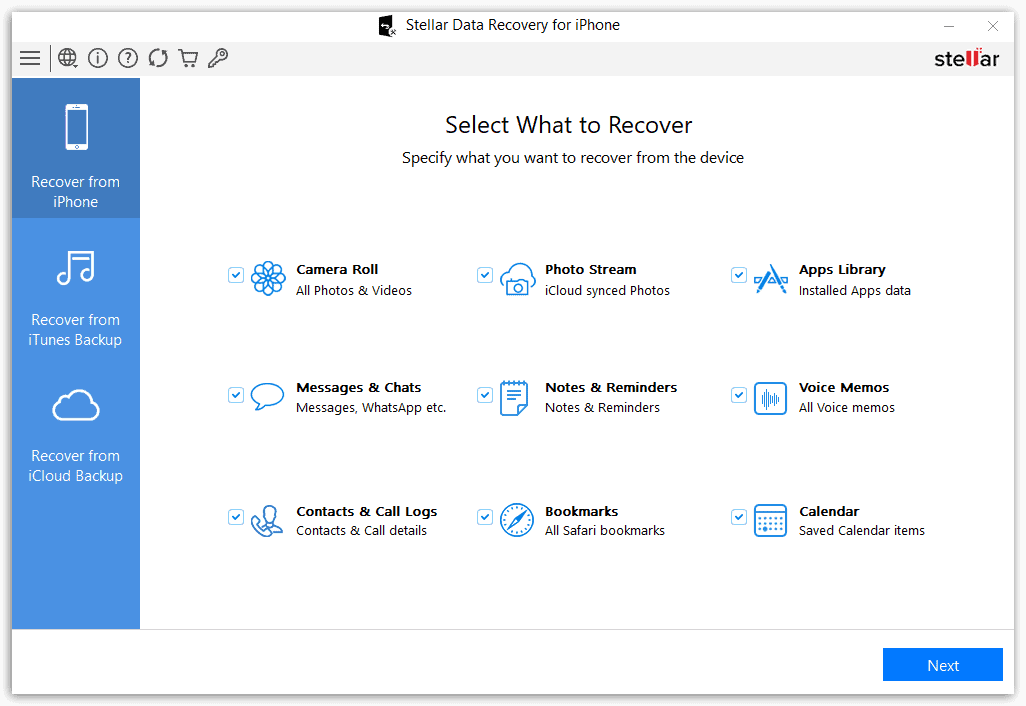Click 'Saved Calendar items' text

coord(862,531)
